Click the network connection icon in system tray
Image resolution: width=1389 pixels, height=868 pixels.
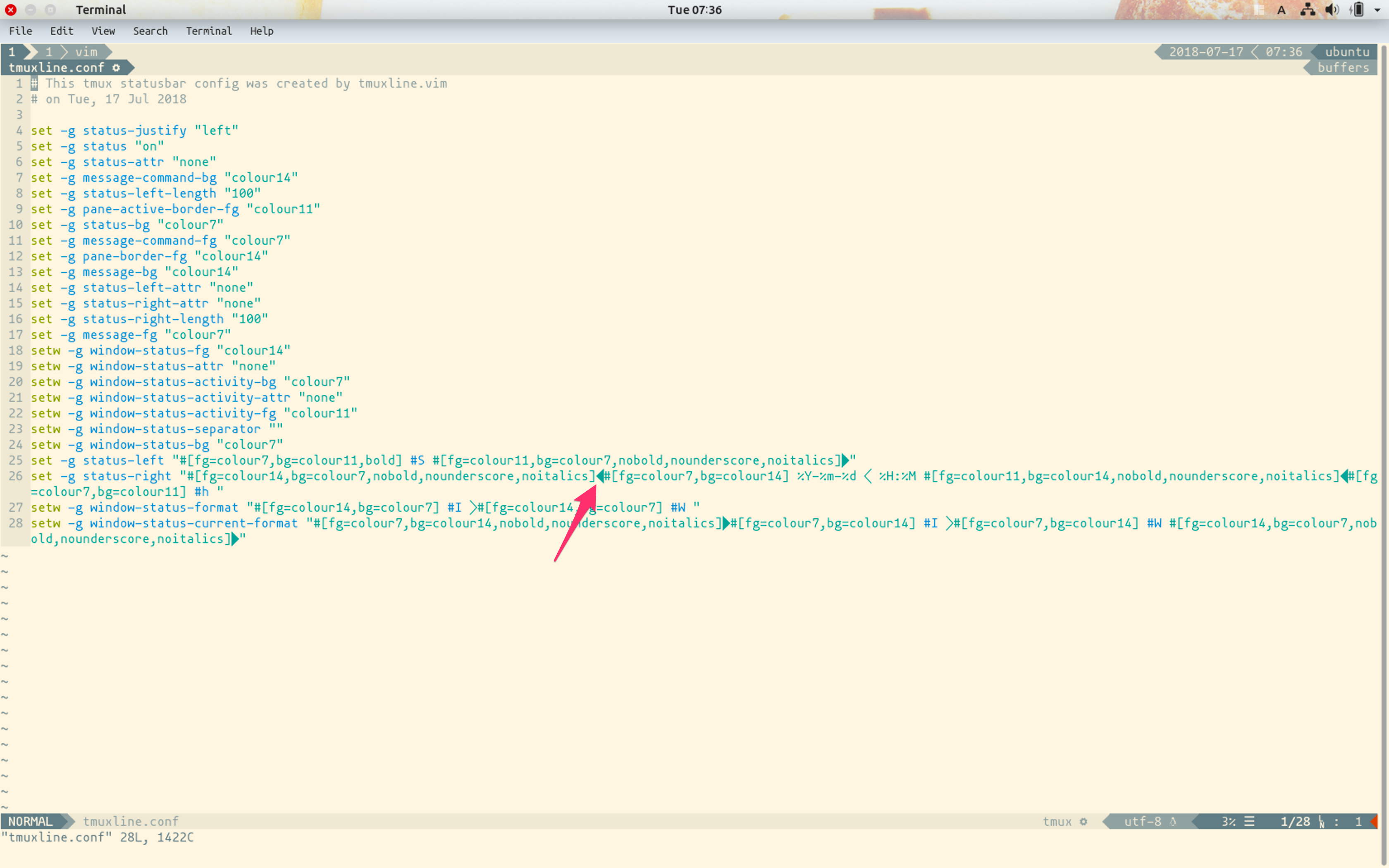pyautogui.click(x=1308, y=10)
